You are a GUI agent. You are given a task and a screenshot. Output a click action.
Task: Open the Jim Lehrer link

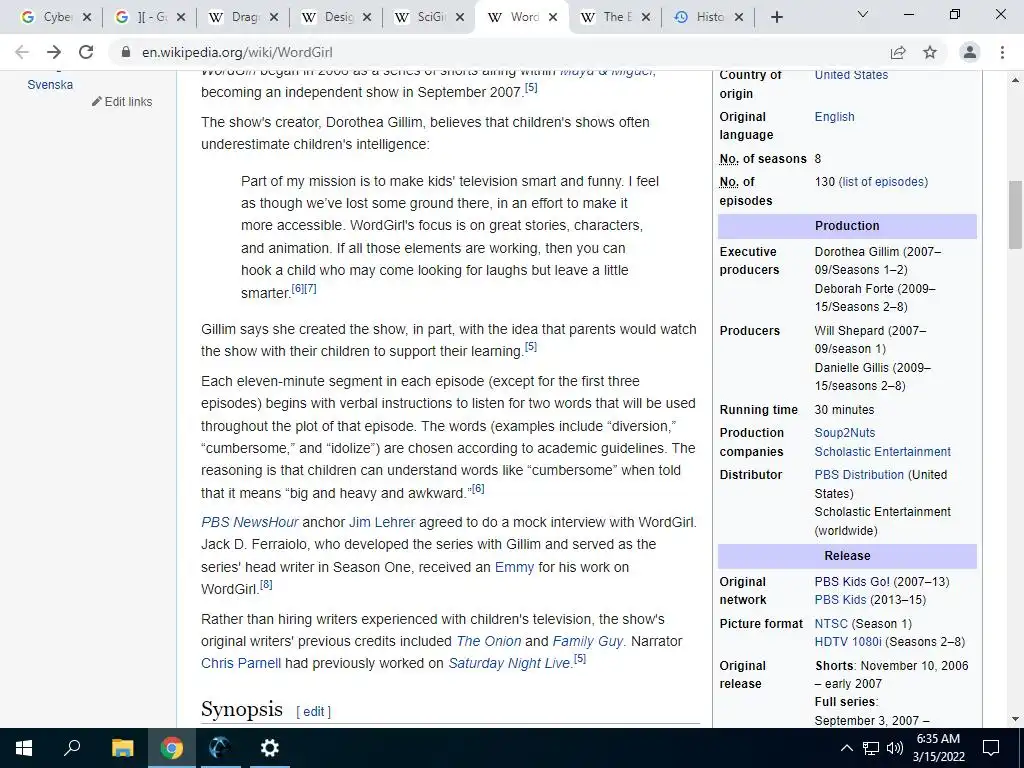coord(382,522)
